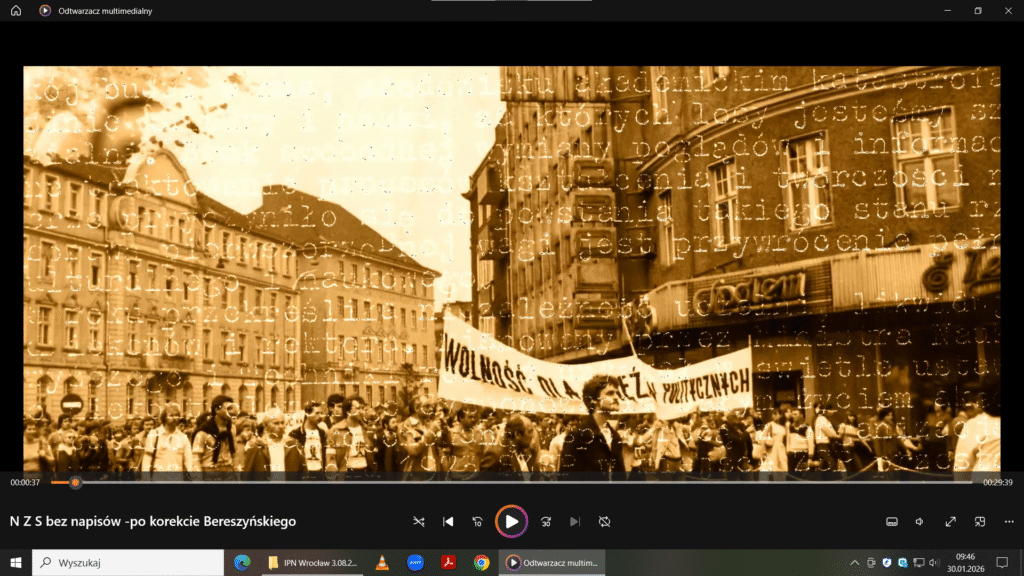1024x576 pixels.
Task: Skip forward 30 seconds
Action: coord(546,521)
